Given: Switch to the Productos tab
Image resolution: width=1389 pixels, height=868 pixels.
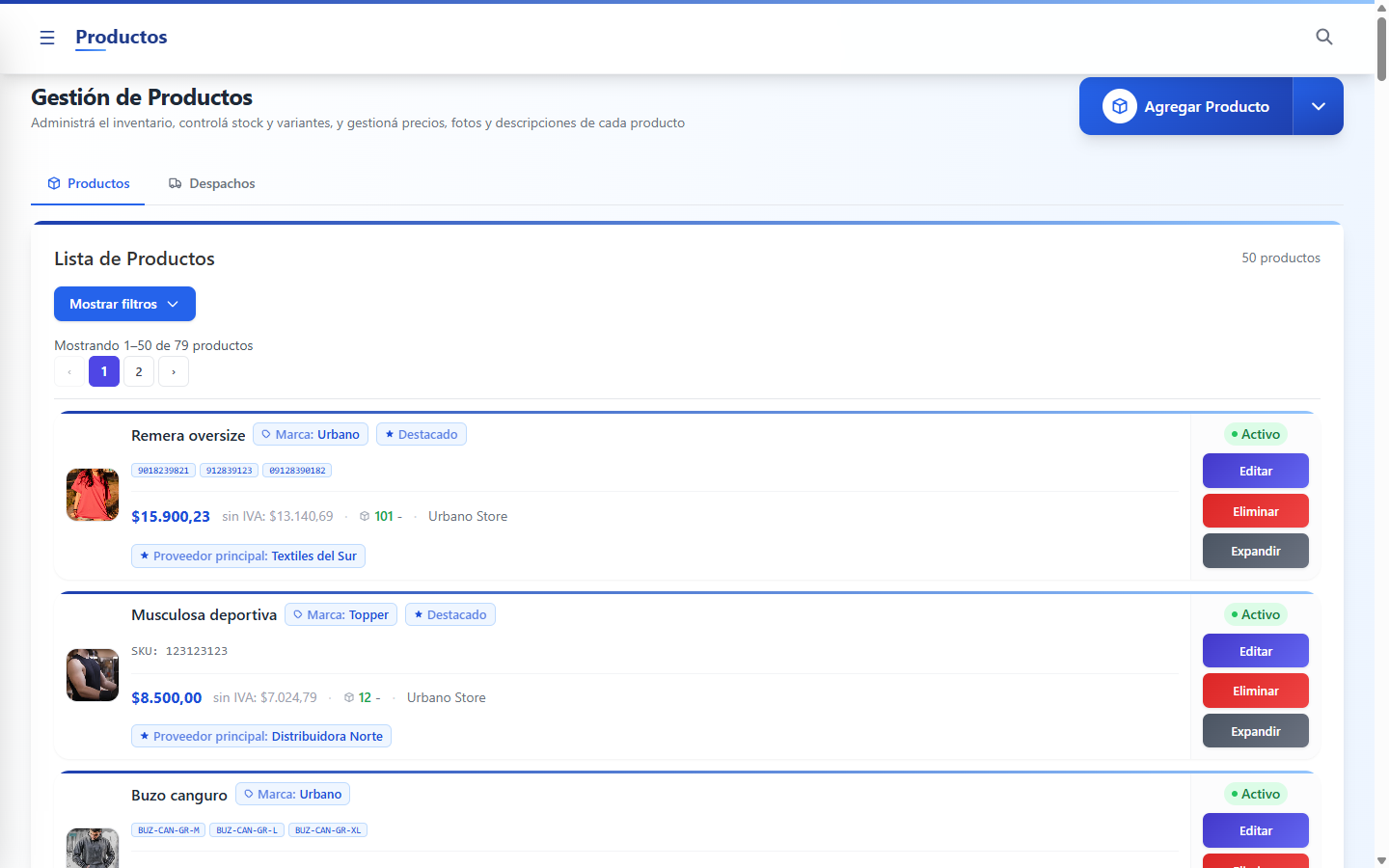Looking at the screenshot, I should pyautogui.click(x=88, y=183).
